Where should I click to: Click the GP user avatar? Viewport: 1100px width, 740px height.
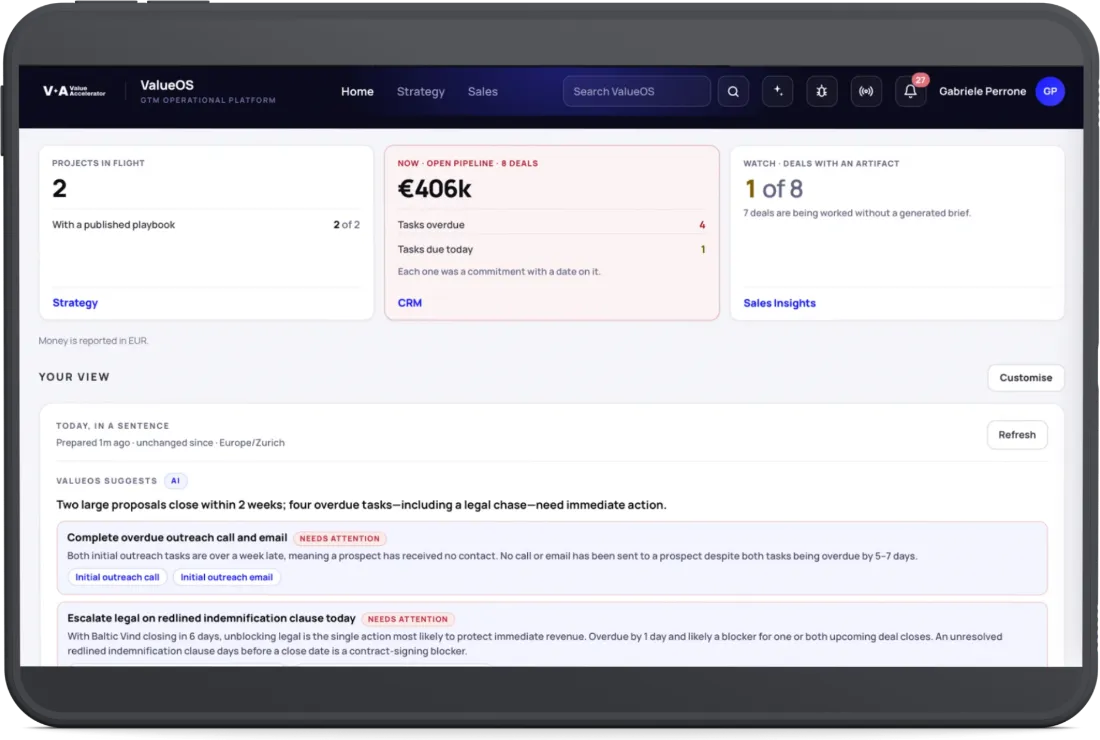pyautogui.click(x=1049, y=91)
